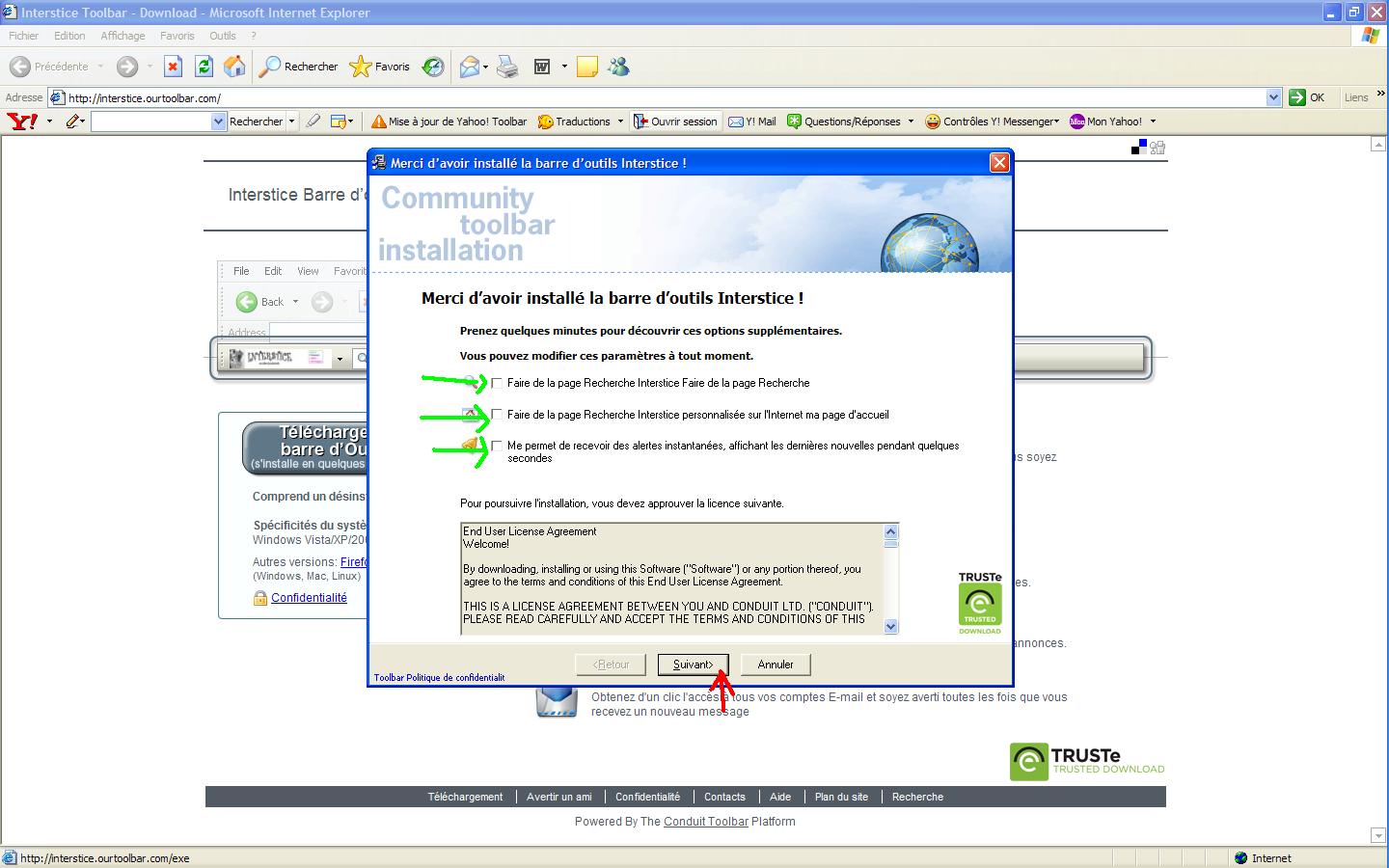Click Mise à jour de Yahoo! Toolbar
1389x868 pixels.
[x=449, y=122]
